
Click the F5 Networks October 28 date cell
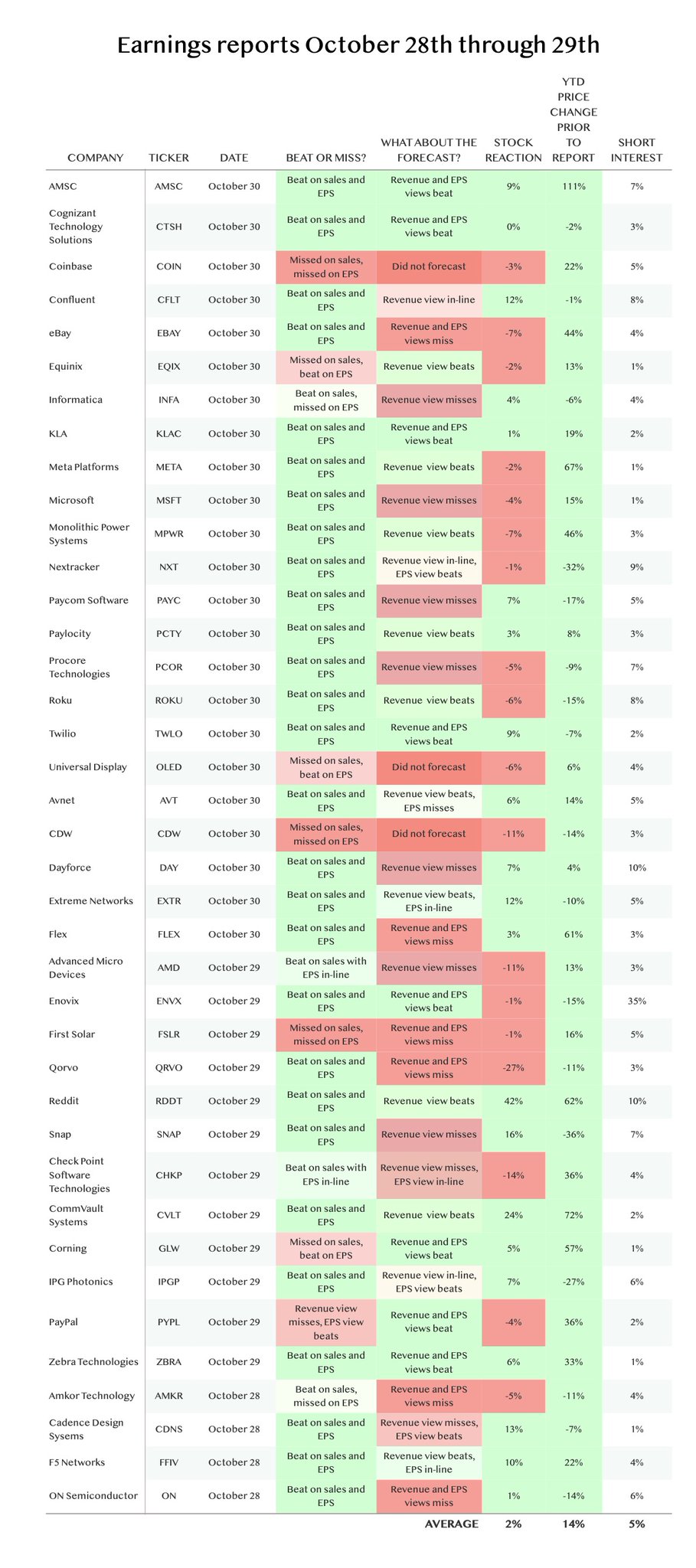234,1462
